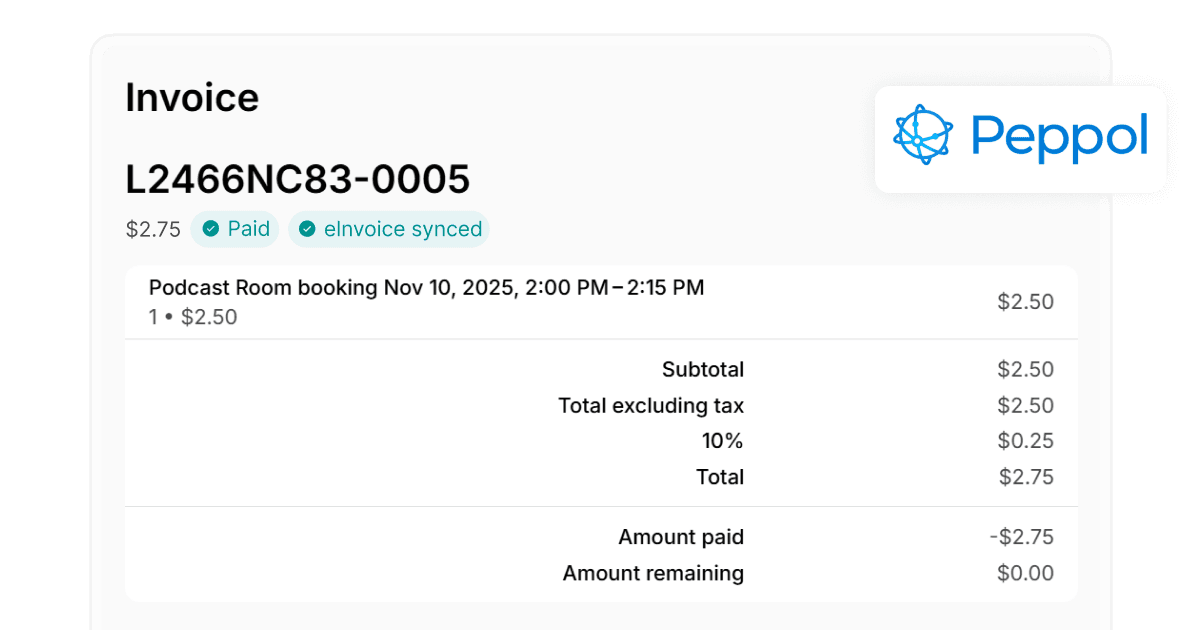
Task: Click the invoice number L2466NC83-0005
Action: (297, 179)
